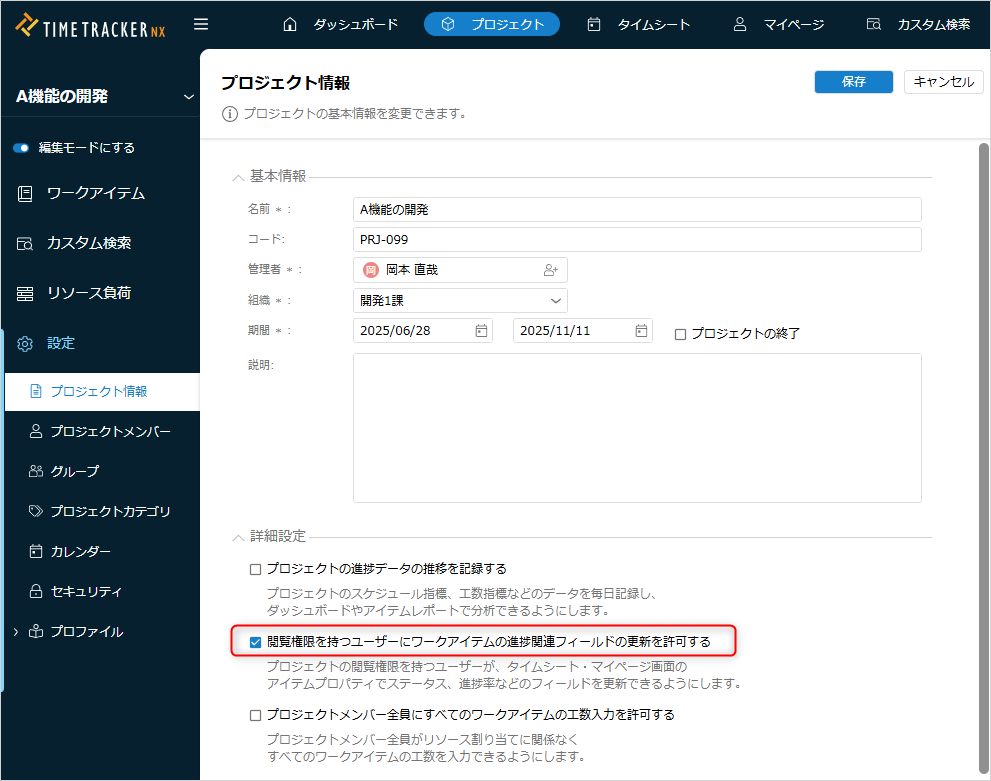Click the hamburger menu icon
Screen dimensions: 991x781
201,24
